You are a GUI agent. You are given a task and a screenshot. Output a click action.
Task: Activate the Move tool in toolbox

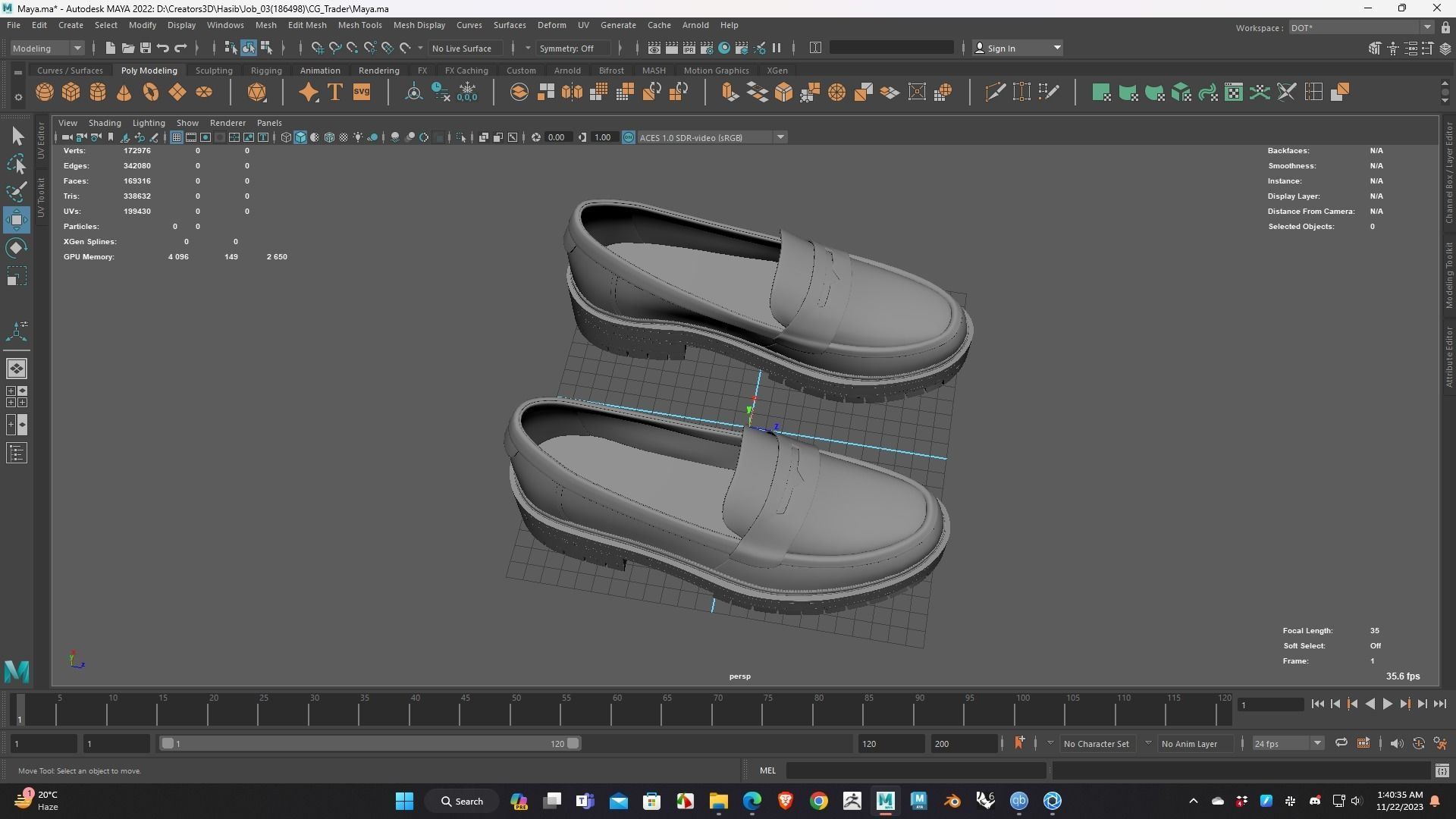pyautogui.click(x=17, y=220)
